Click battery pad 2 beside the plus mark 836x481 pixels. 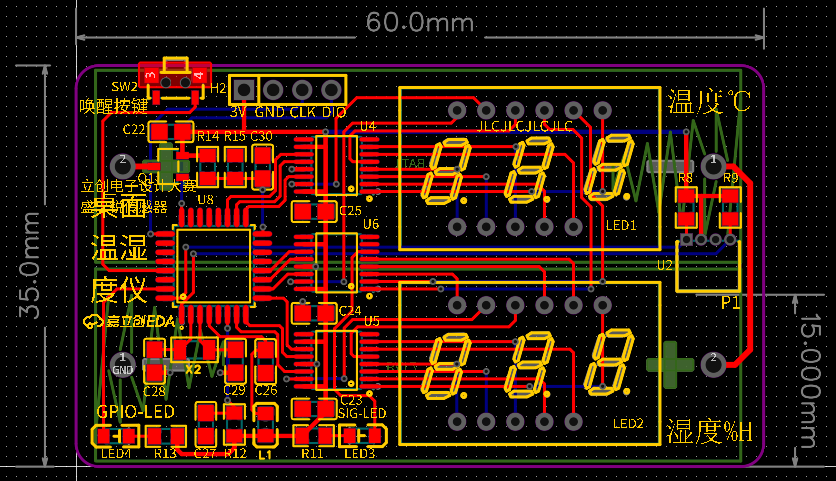pyautogui.click(x=713, y=365)
